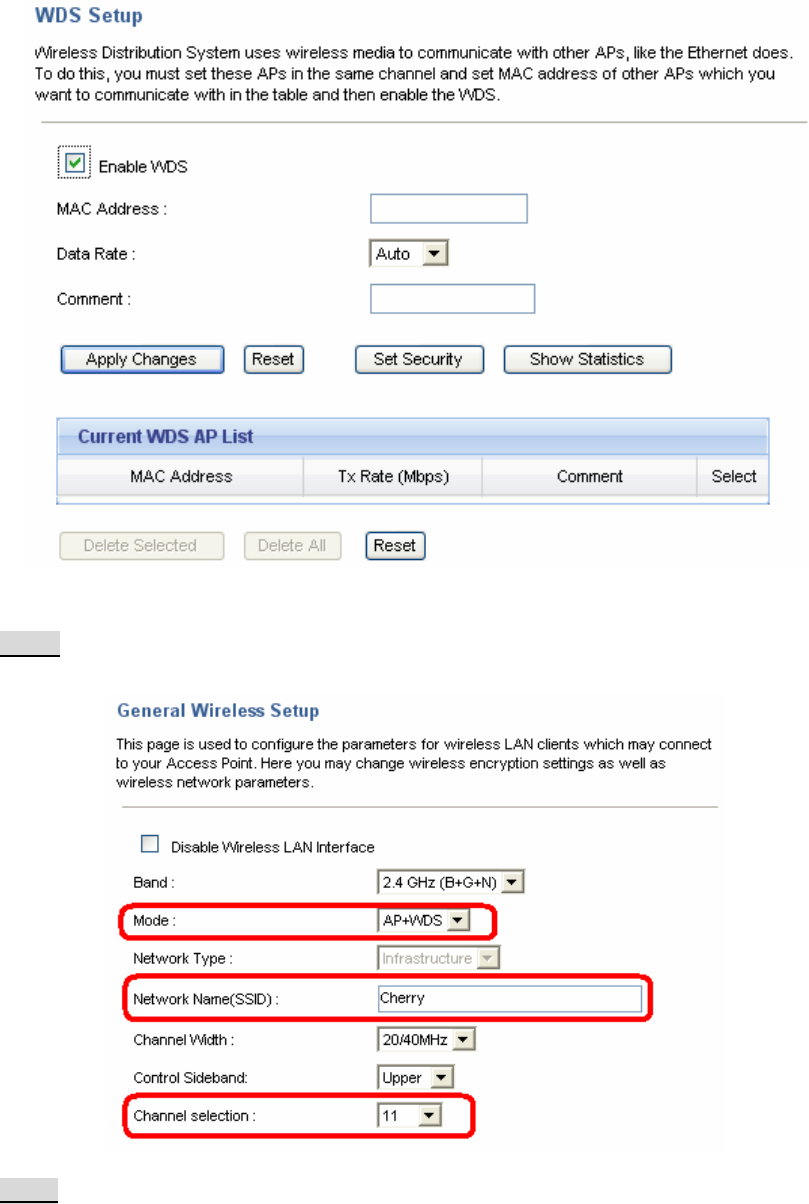Uncheck the Enable WDS checkbox
Viewport: 809px width, 1204px height.
[x=74, y=164]
